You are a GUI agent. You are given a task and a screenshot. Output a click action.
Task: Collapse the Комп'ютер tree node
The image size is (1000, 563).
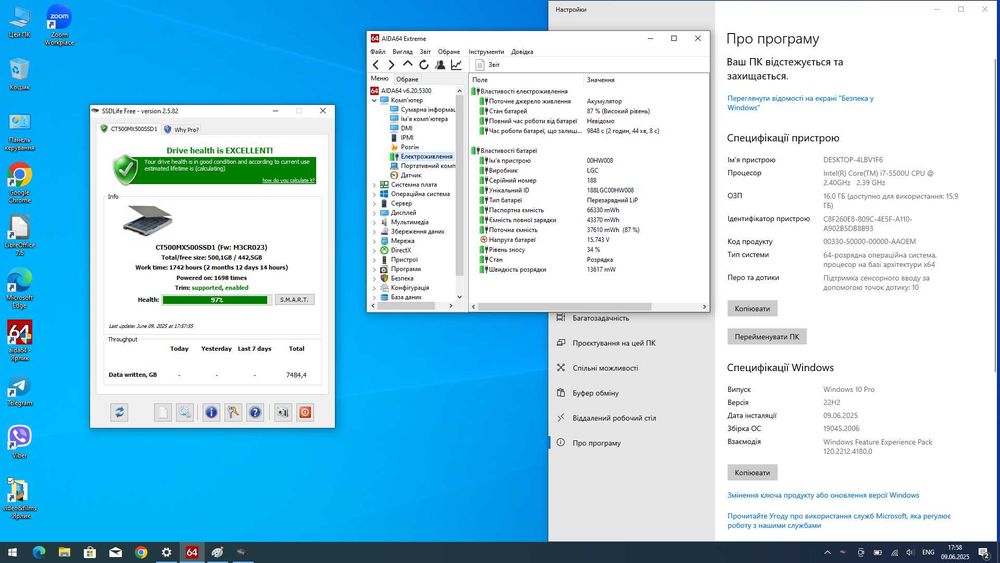[374, 100]
